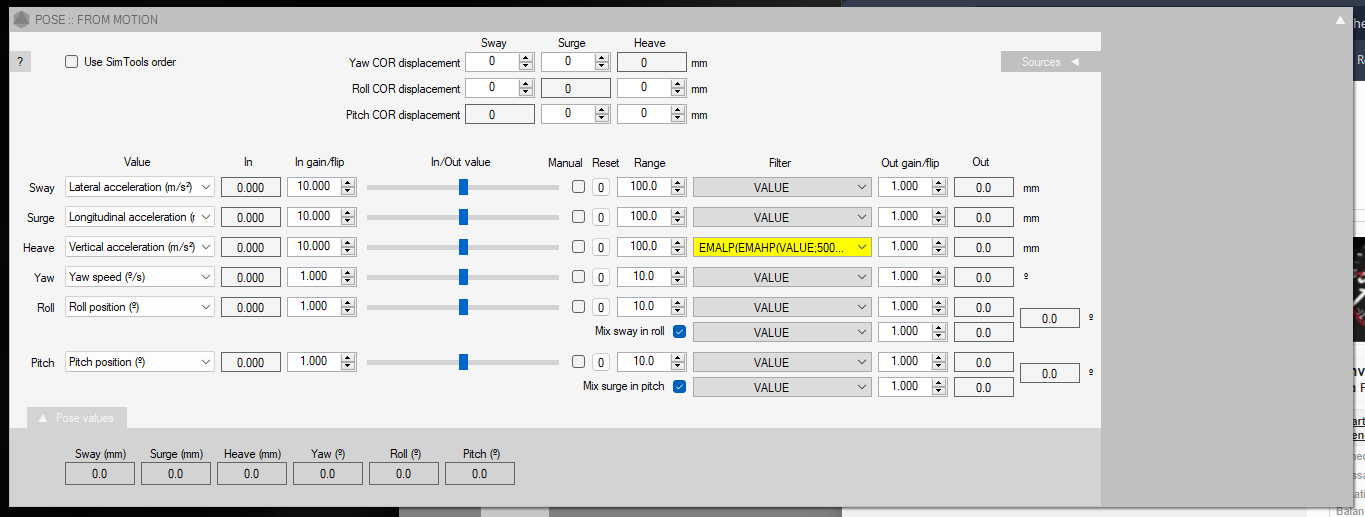This screenshot has height=517, width=1365.
Task: Click the Yaw COR displacement Surge stepper arrows
Action: pos(601,62)
